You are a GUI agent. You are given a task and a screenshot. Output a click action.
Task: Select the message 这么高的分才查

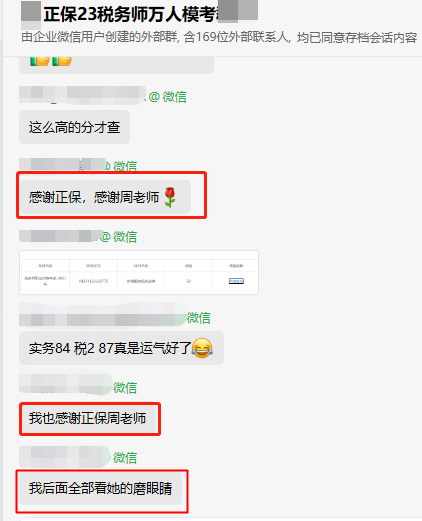point(74,127)
